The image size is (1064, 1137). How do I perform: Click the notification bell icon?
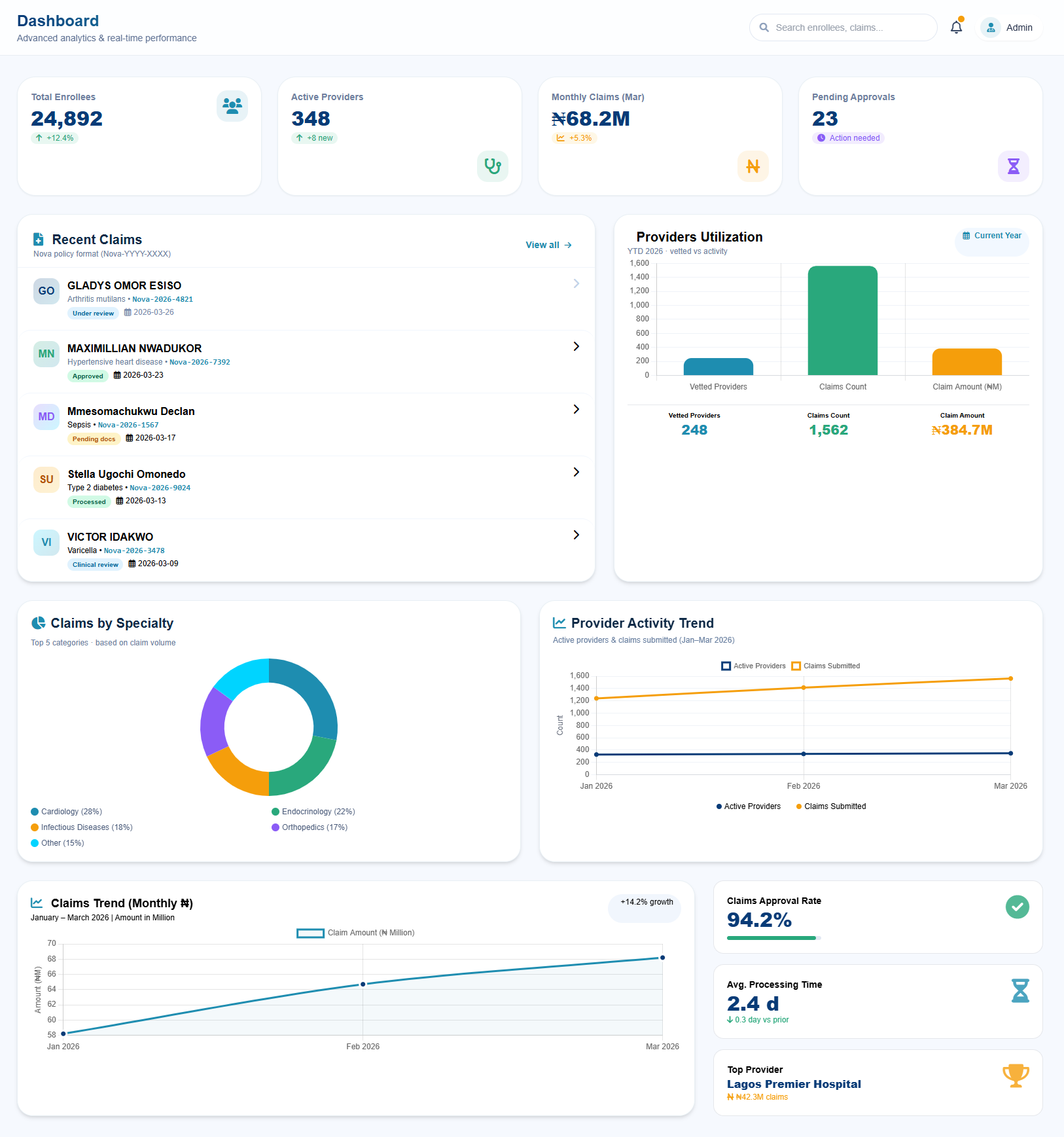(x=956, y=27)
